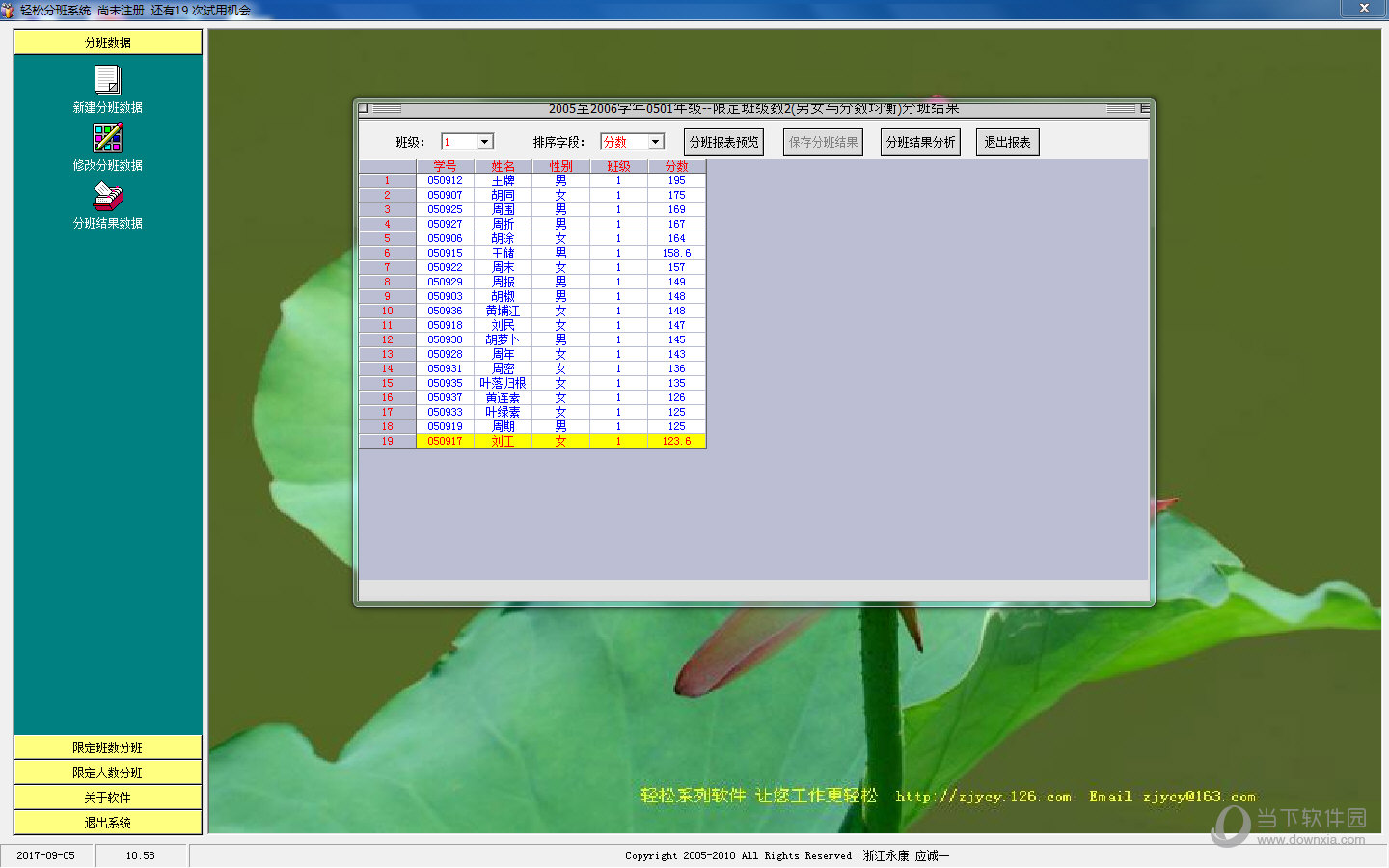Click the 性别 column header
Screen dimensions: 1389x868
[560, 166]
